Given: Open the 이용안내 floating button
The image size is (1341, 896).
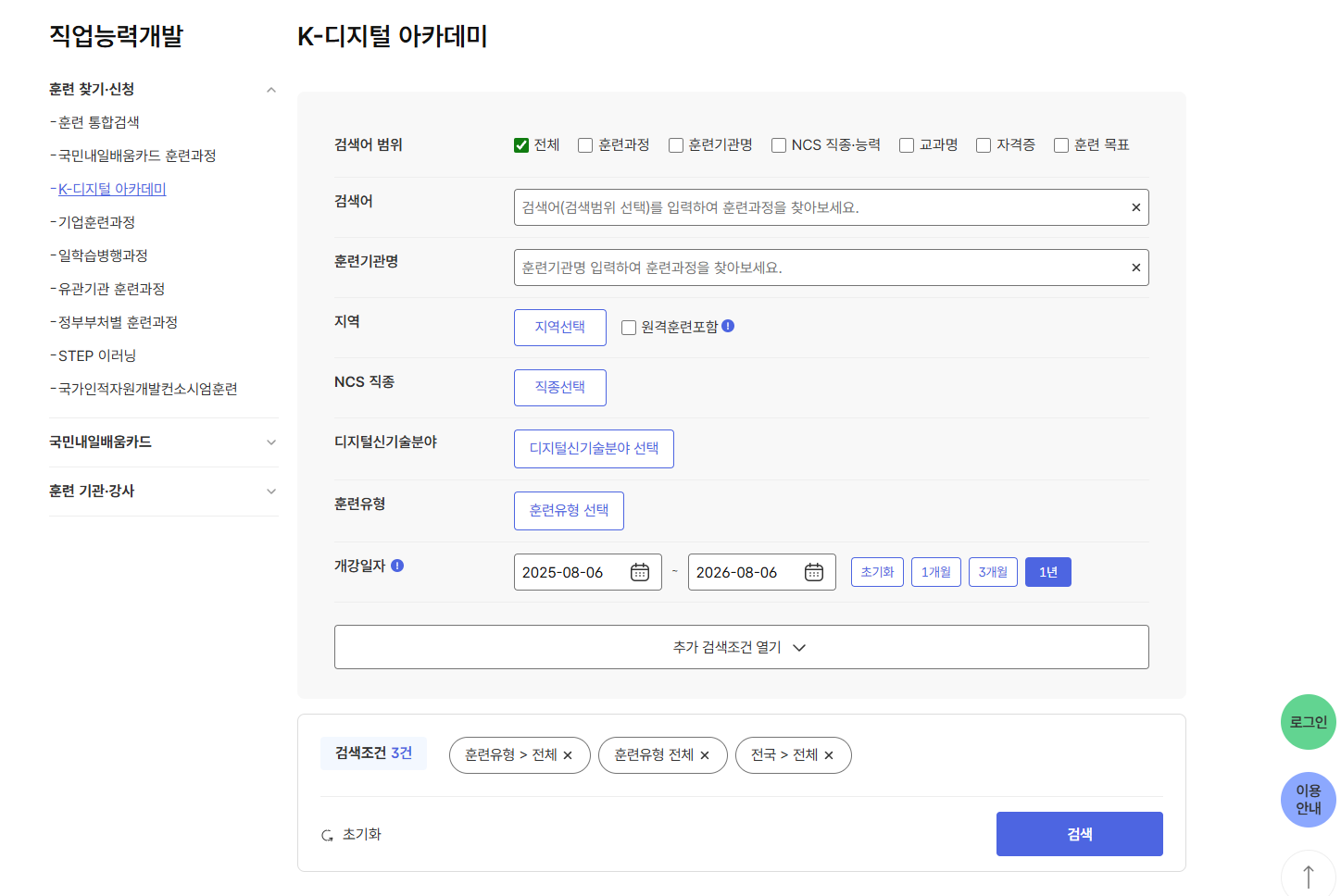Looking at the screenshot, I should click(1309, 800).
